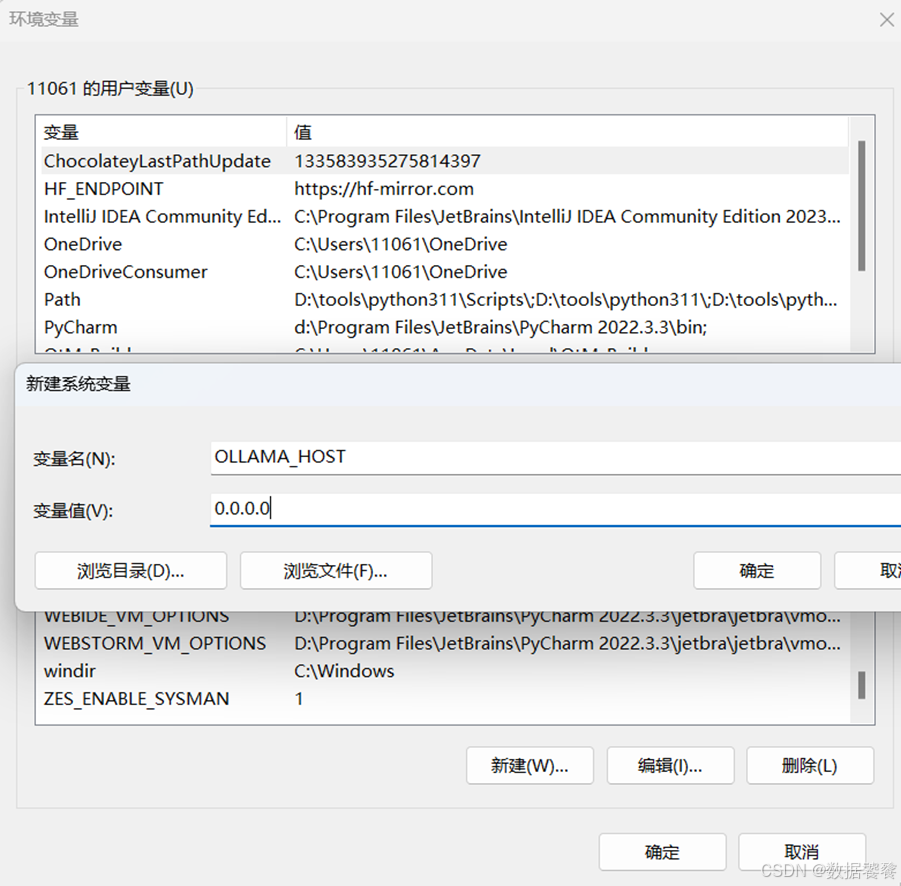Screen dimensions: 901x886
Task: Select the ZES_ENABLE_SYSMAN variable row
Action: pos(445,698)
